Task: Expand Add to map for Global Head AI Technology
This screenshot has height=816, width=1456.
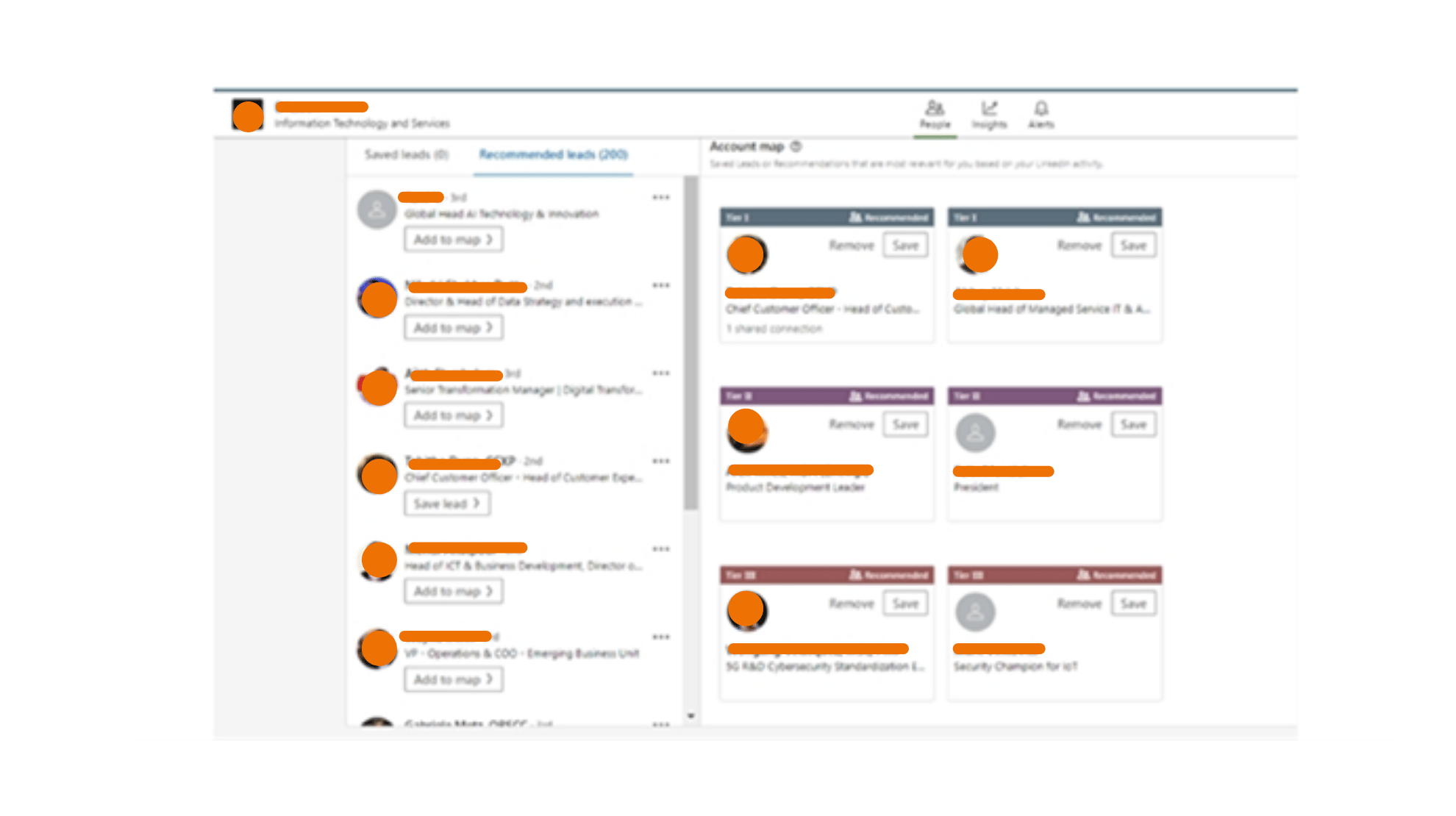Action: pos(453,240)
